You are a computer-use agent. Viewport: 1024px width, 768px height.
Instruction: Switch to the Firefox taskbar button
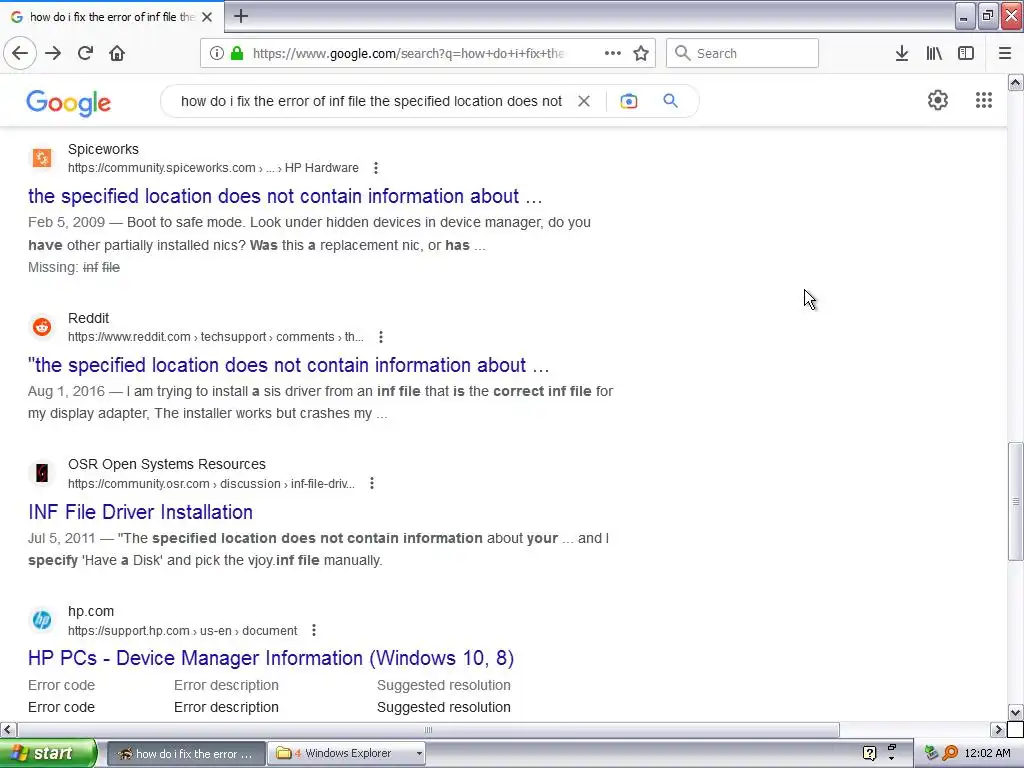coord(185,754)
